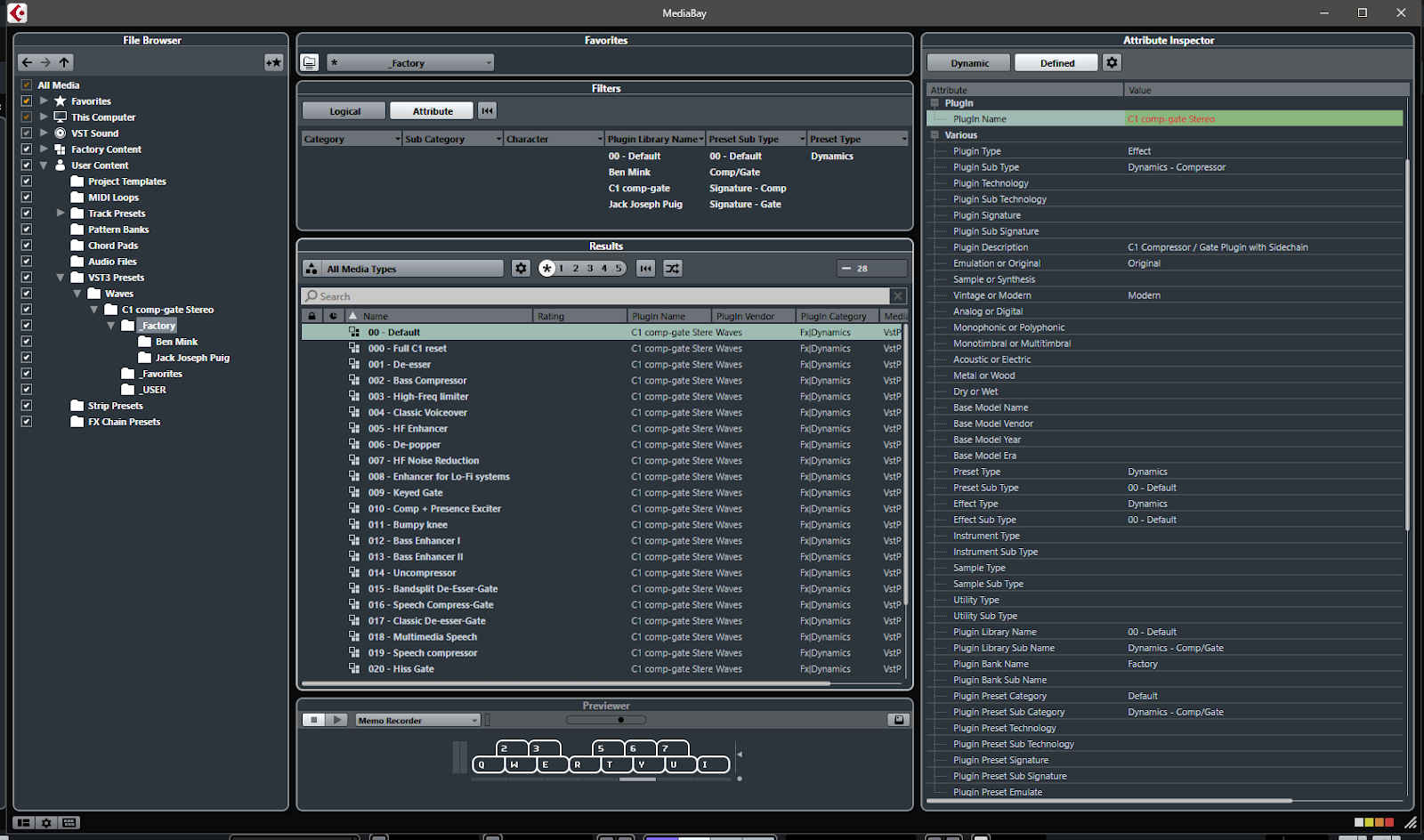Viewport: 1424px width, 840px height.
Task: Click in the Results search field
Action: [595, 296]
